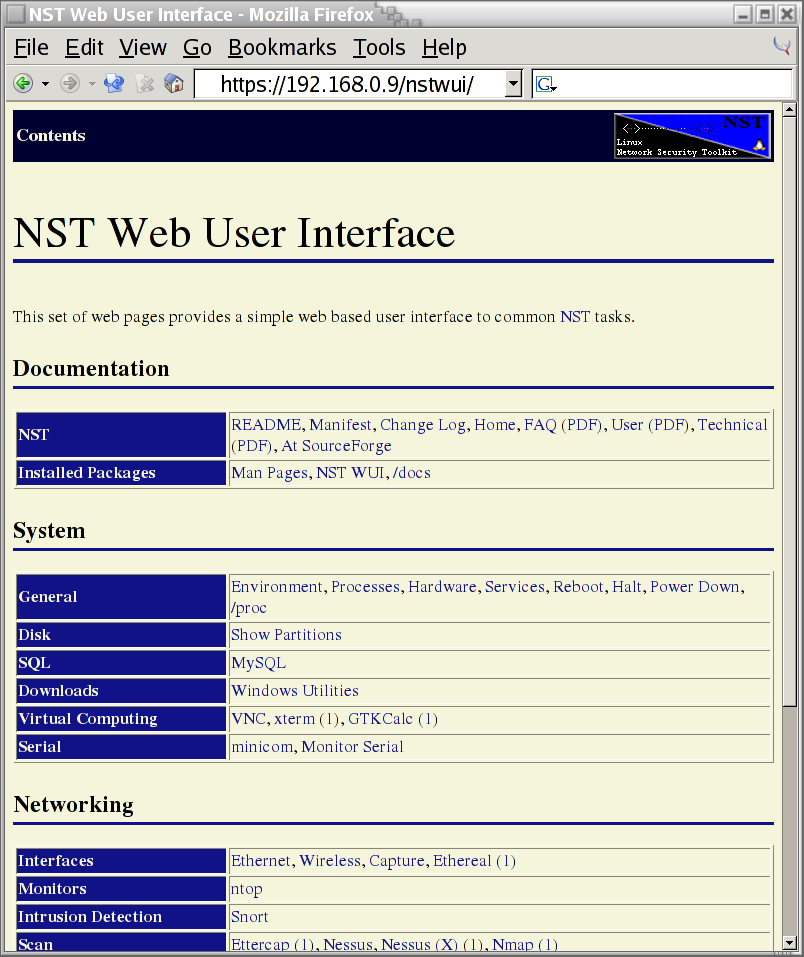Click the Stop loading icon
This screenshot has width=804, height=957.
[145, 84]
